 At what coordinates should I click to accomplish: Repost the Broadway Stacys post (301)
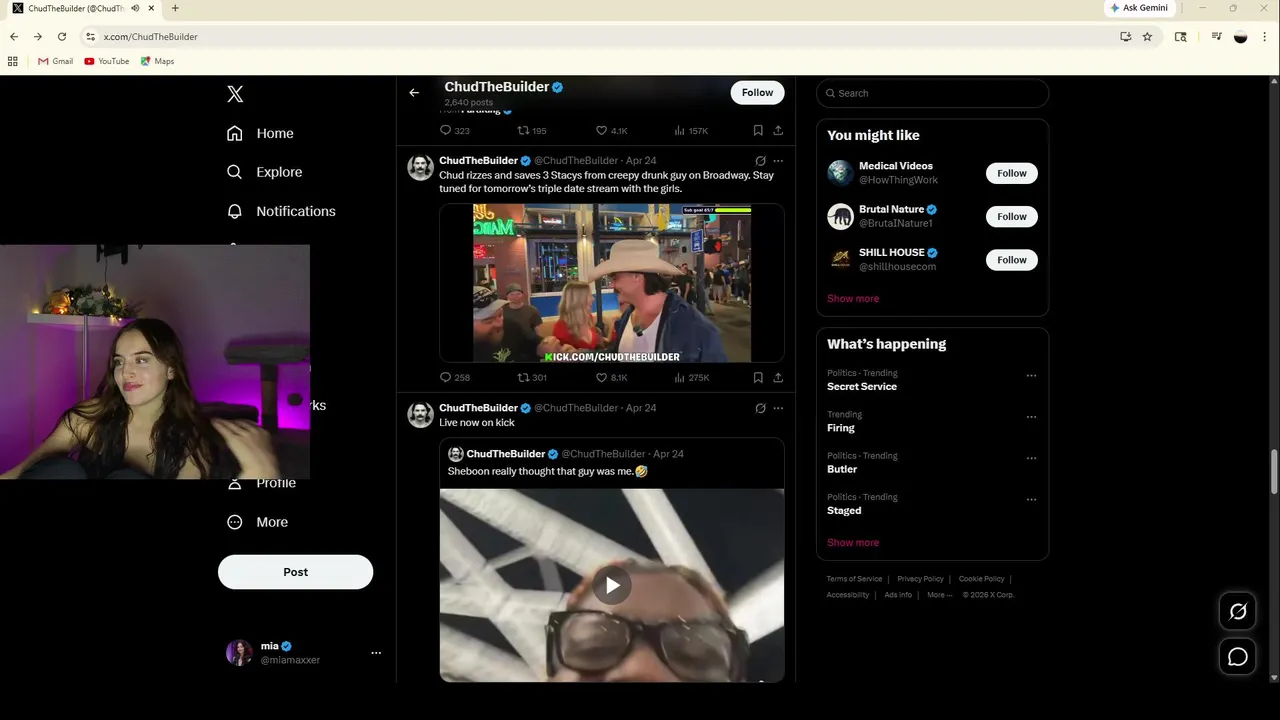click(x=532, y=378)
